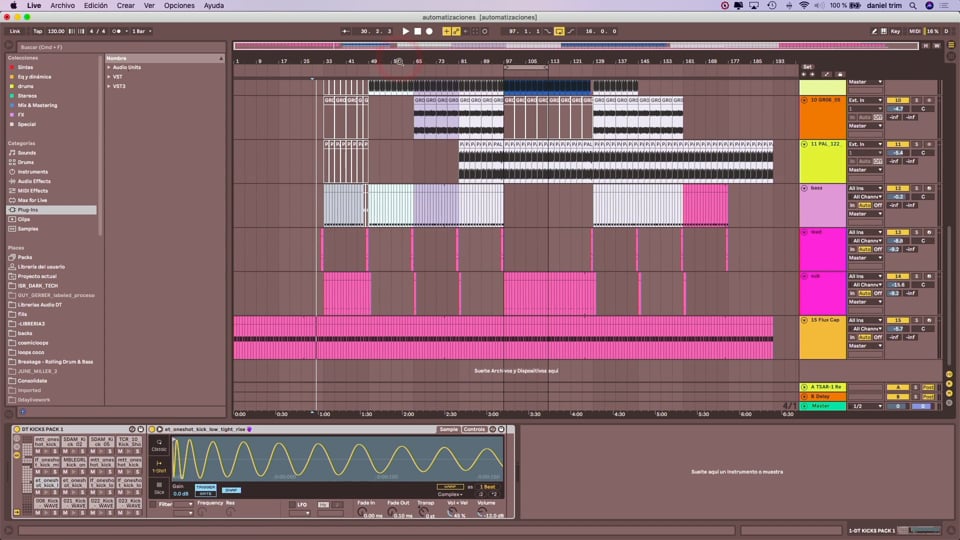Open the Ver menu

point(149,6)
